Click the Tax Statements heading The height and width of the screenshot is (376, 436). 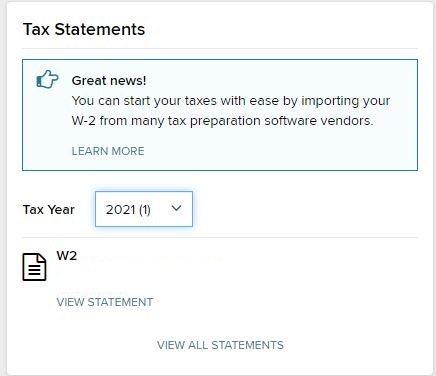pos(84,29)
